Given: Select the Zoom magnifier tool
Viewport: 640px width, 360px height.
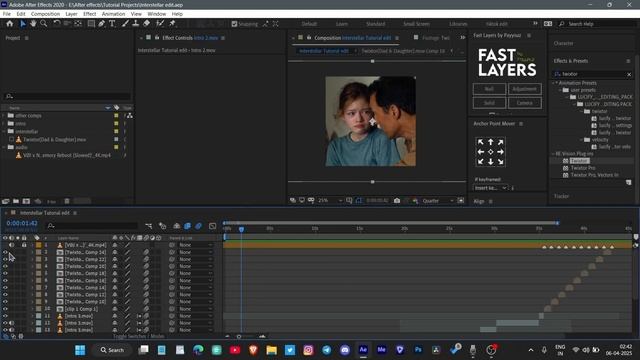Looking at the screenshot, I should coord(43,24).
